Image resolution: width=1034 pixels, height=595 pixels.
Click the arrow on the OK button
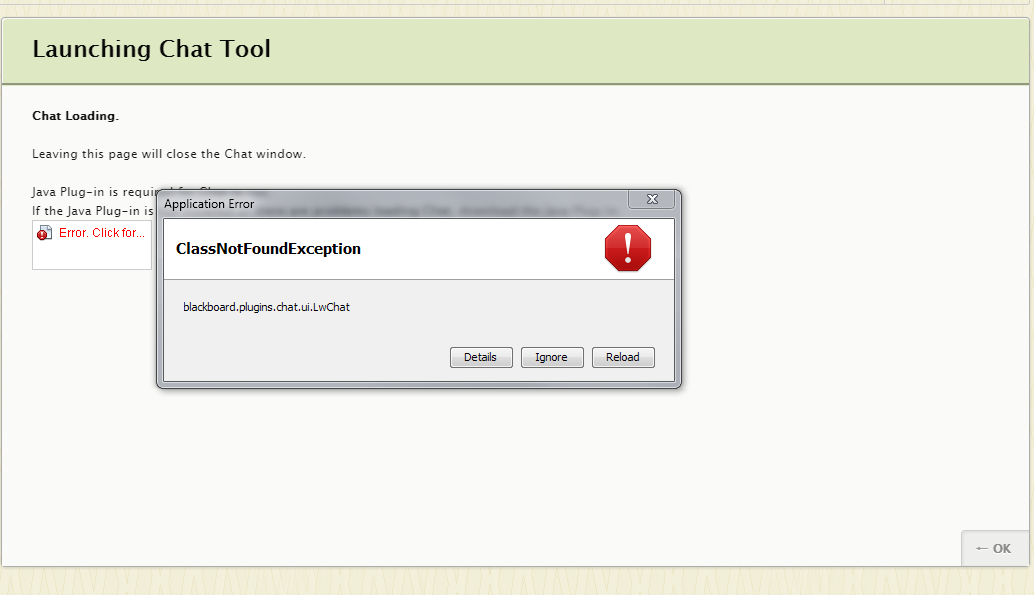pos(981,549)
